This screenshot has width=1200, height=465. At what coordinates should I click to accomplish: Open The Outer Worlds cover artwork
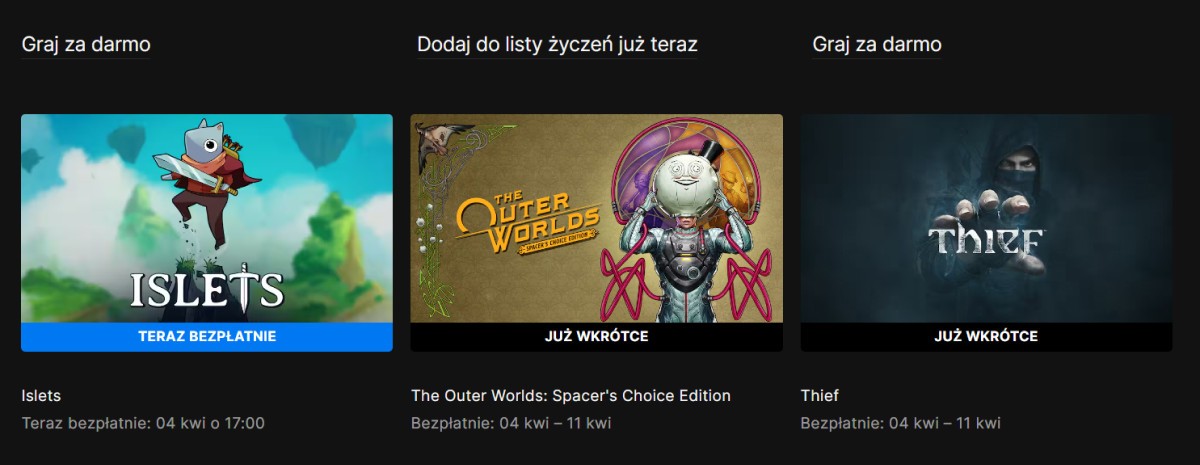coord(596,218)
